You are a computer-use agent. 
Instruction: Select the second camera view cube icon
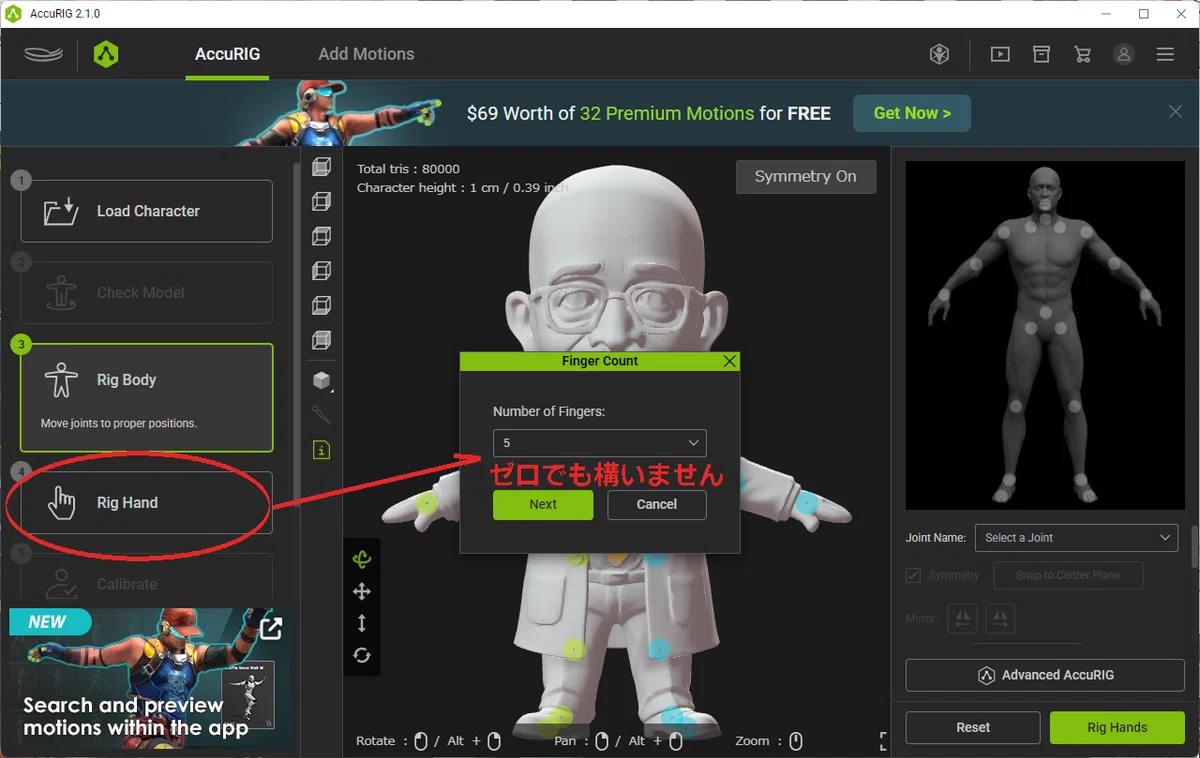321,201
